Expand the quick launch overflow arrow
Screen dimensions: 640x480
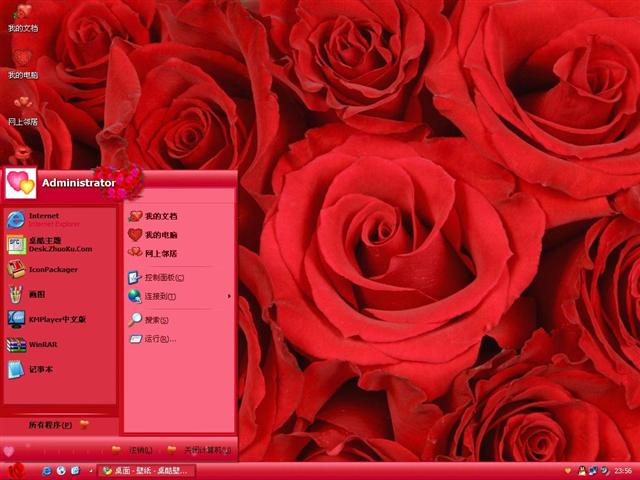tap(90, 471)
